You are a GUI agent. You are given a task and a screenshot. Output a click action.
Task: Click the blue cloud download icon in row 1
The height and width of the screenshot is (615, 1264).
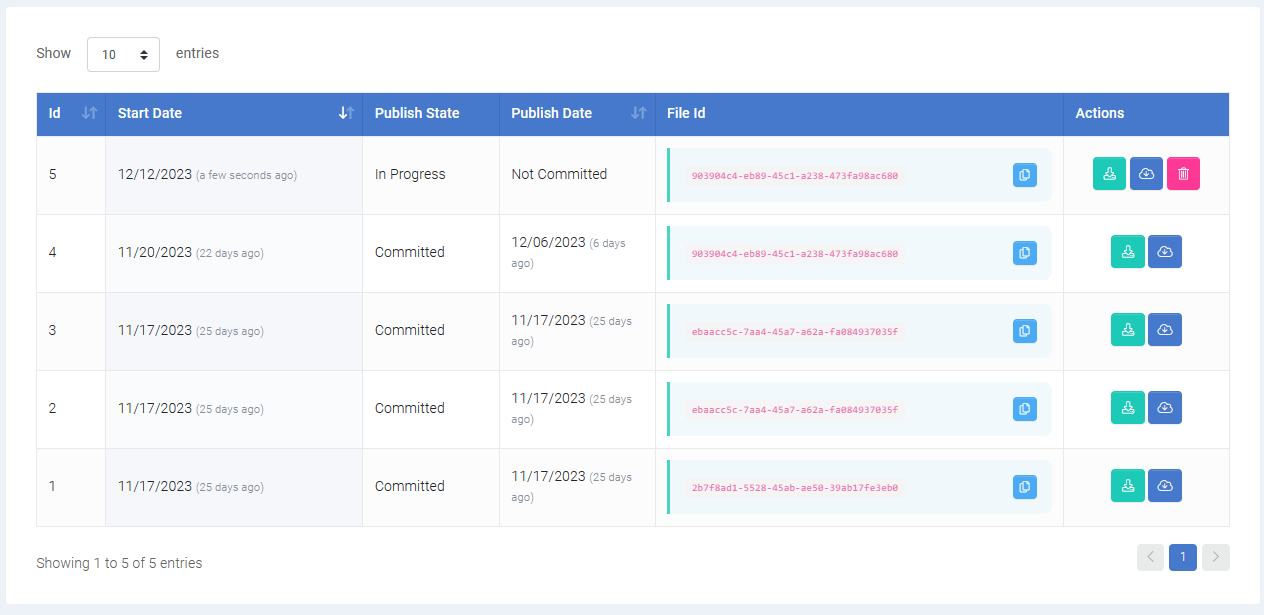coord(1164,486)
